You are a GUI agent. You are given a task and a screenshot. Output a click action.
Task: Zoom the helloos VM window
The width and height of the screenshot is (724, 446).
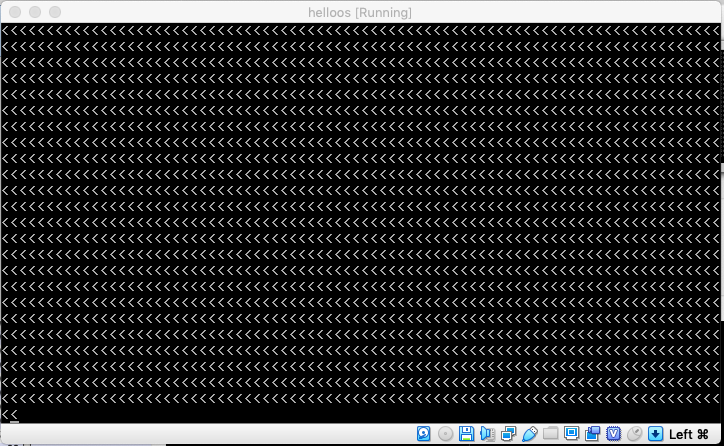click(55, 12)
